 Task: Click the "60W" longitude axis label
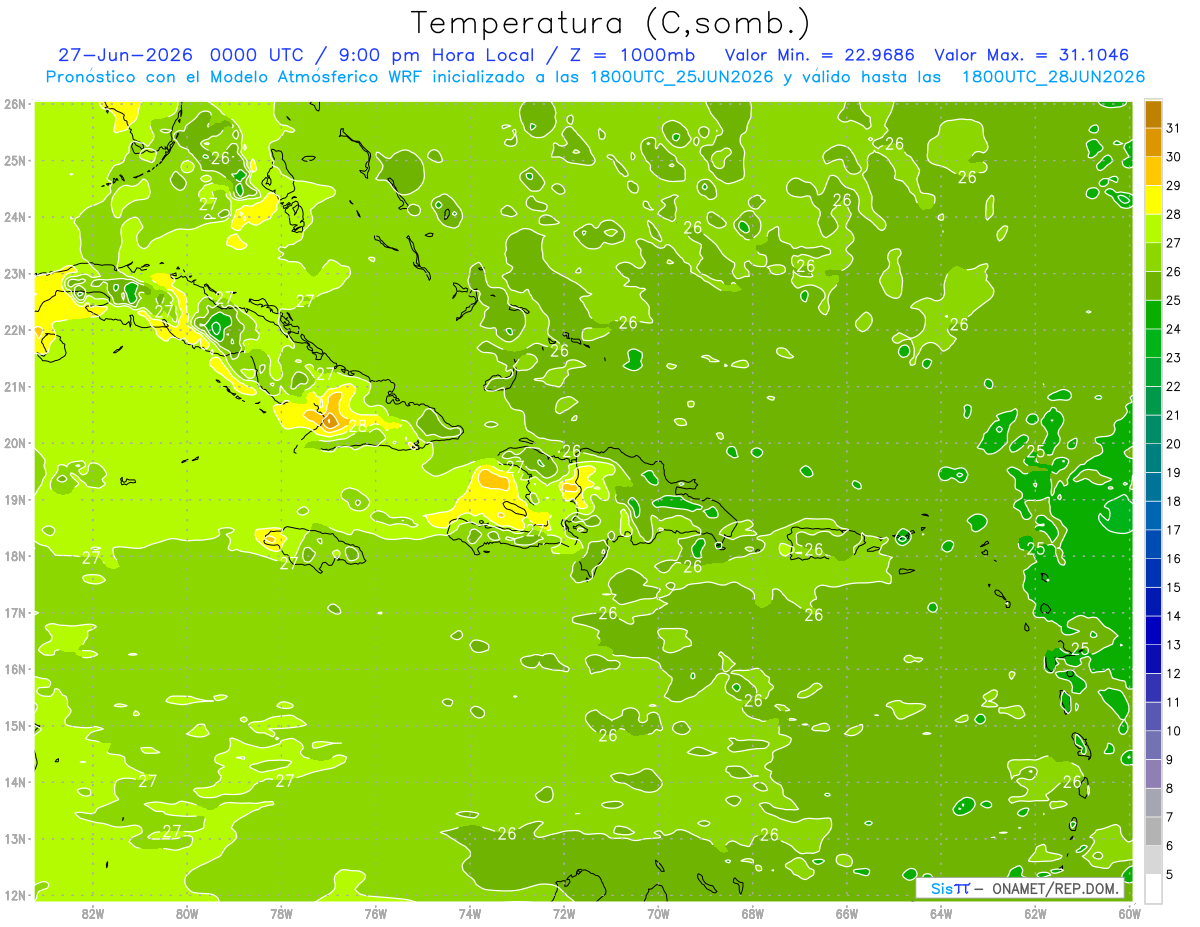click(x=1129, y=912)
